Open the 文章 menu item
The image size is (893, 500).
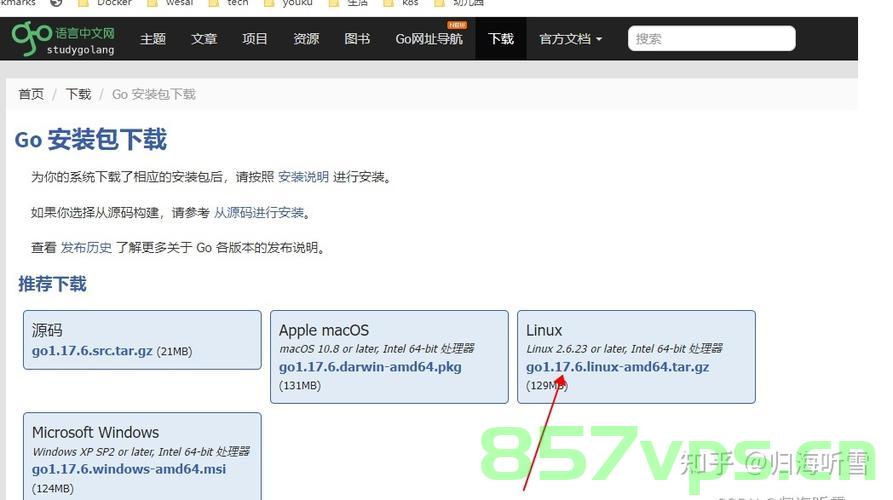204,39
